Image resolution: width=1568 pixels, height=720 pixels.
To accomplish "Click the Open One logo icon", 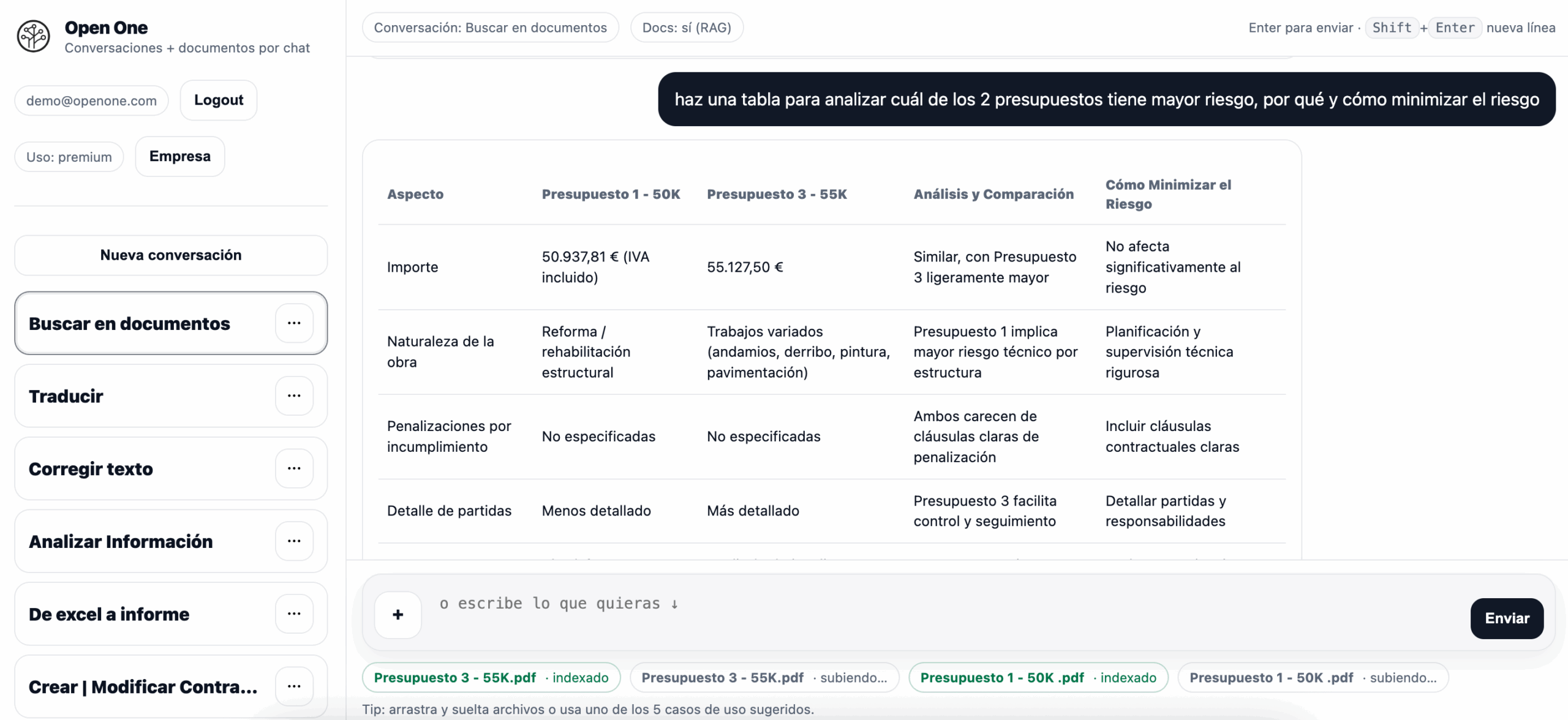I will [x=33, y=36].
